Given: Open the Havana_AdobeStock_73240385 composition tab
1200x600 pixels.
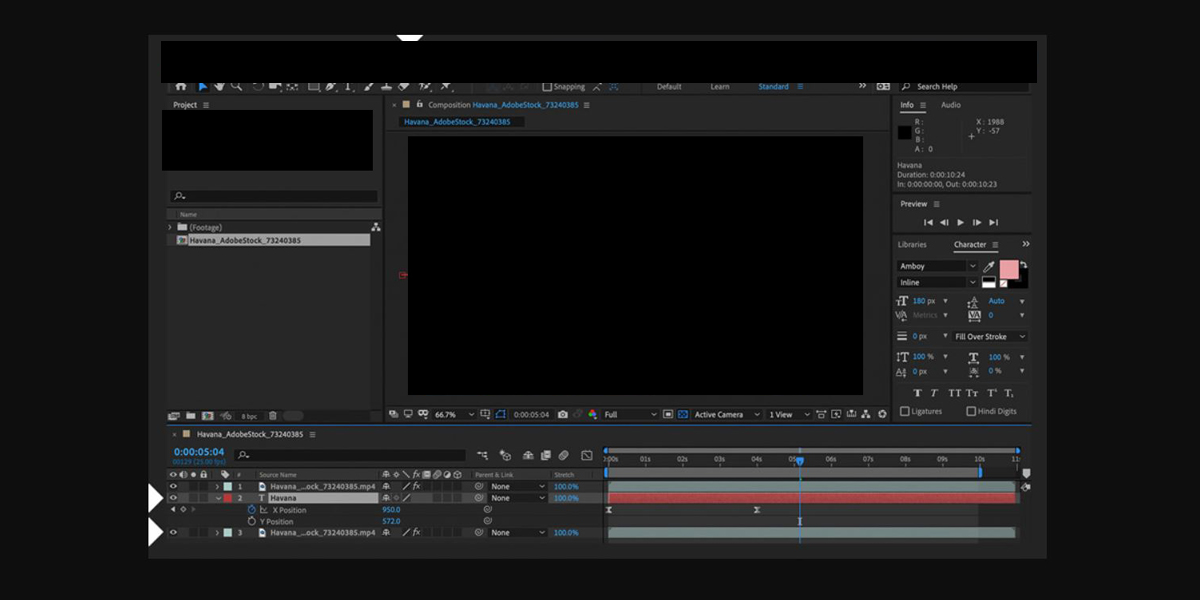Looking at the screenshot, I should coord(460,121).
